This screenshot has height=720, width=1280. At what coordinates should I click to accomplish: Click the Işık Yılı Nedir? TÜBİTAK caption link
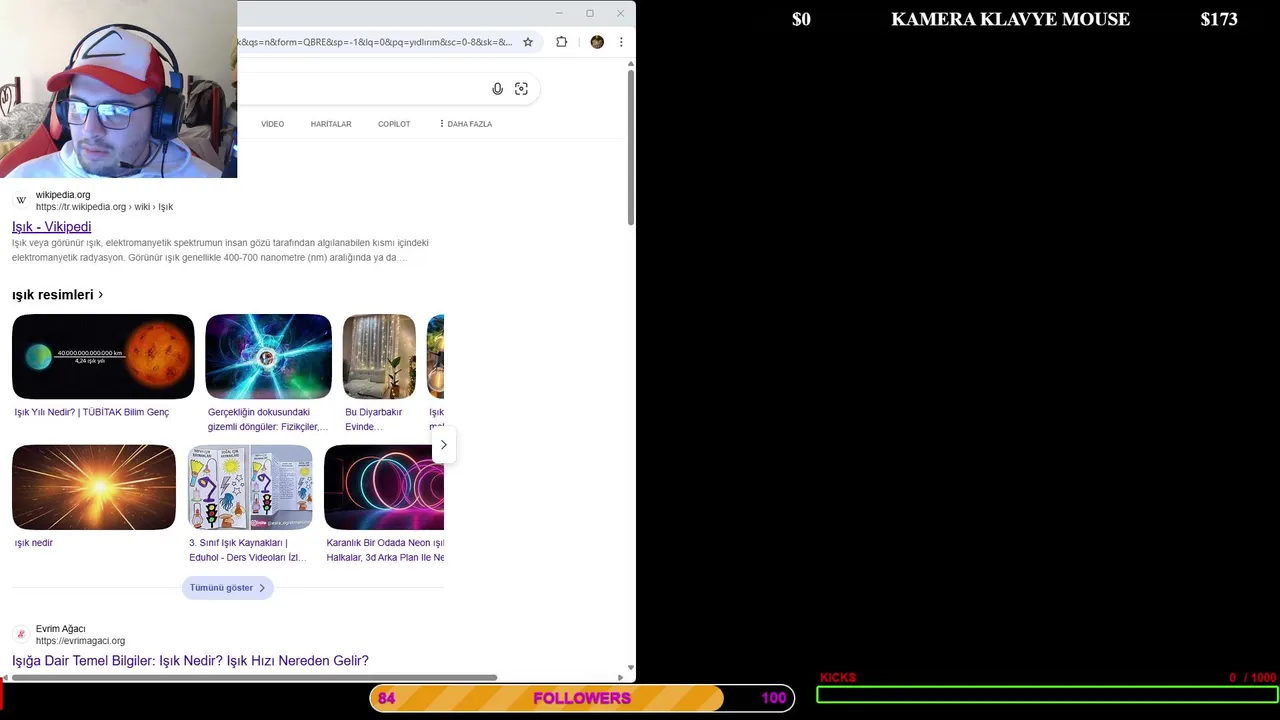[91, 412]
